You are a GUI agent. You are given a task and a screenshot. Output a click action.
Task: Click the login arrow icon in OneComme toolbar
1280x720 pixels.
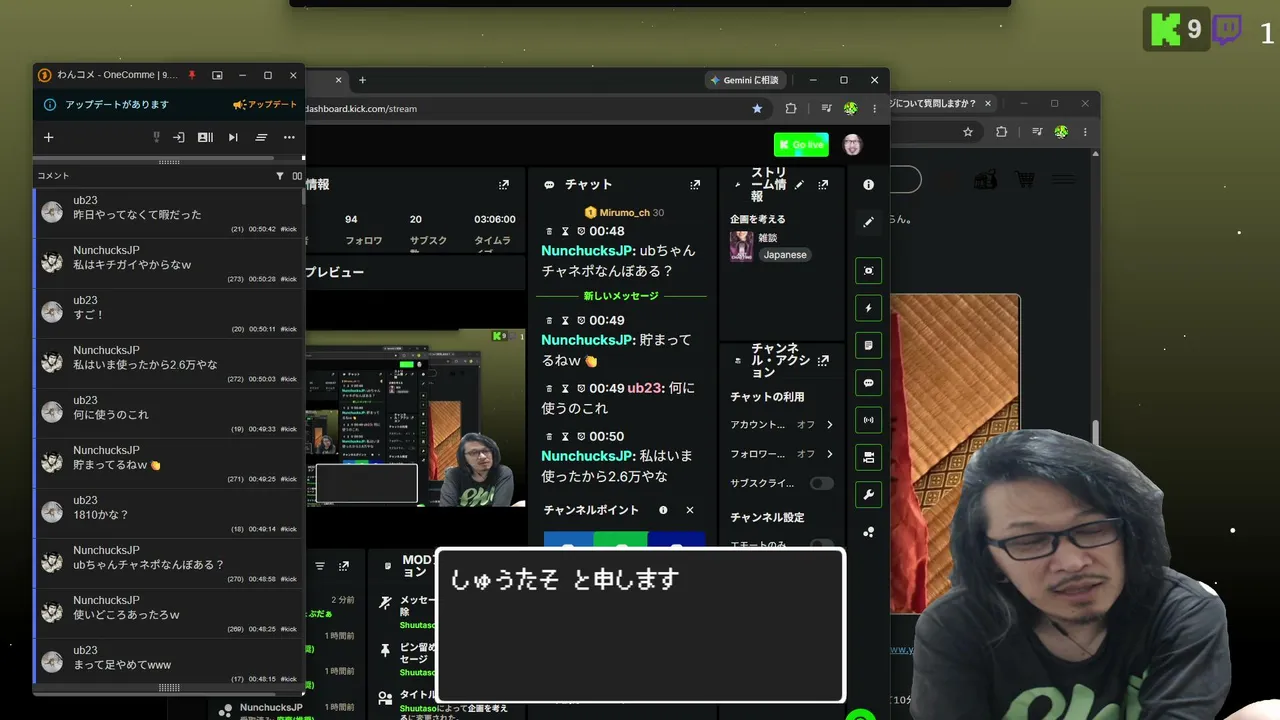pos(179,137)
